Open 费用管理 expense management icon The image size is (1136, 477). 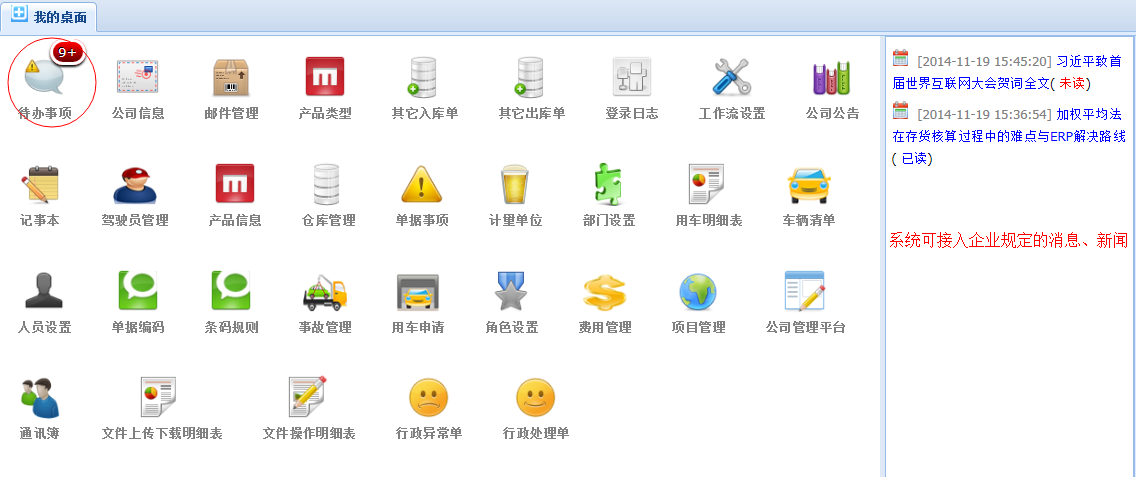[x=604, y=292]
